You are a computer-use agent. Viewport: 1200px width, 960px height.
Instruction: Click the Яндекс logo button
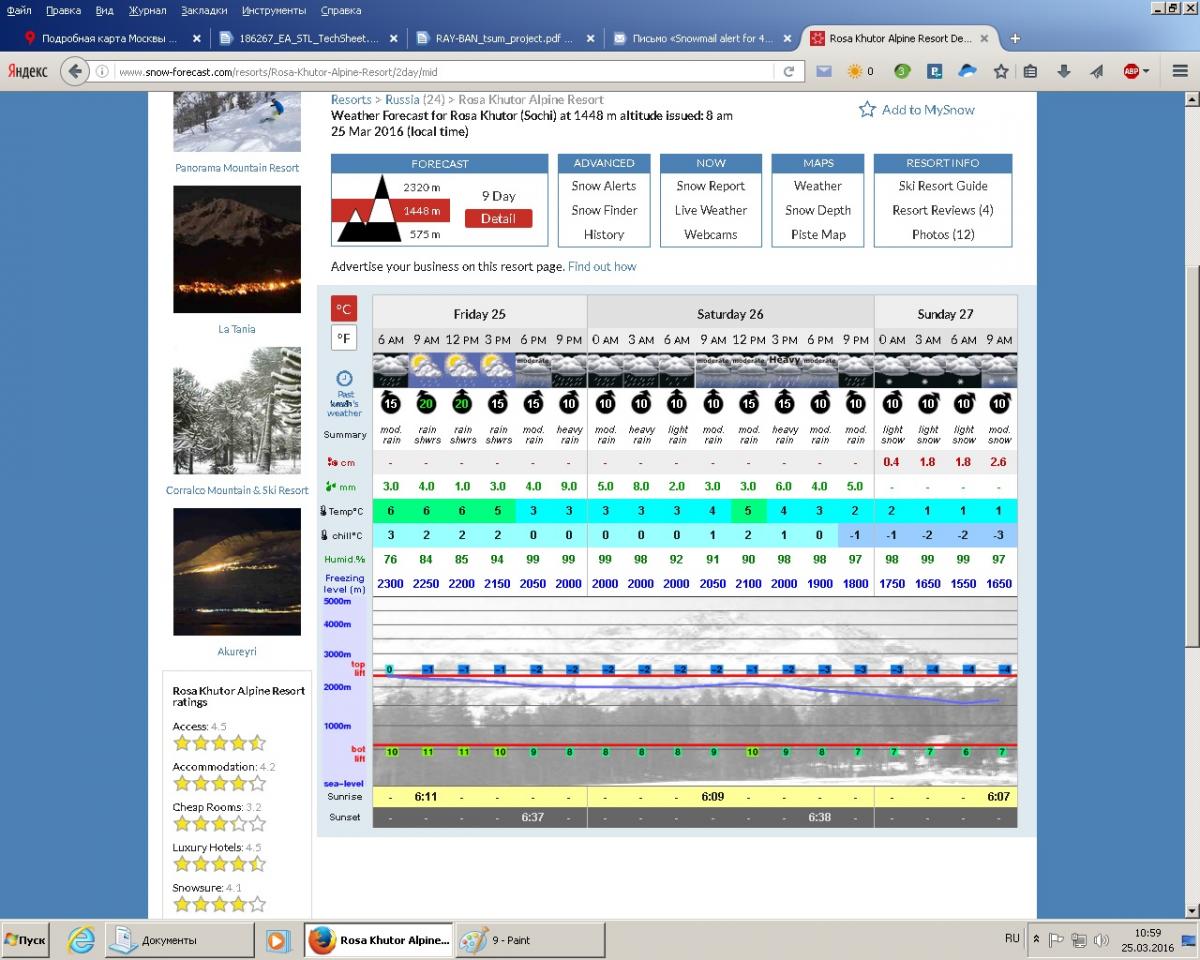pyautogui.click(x=28, y=71)
